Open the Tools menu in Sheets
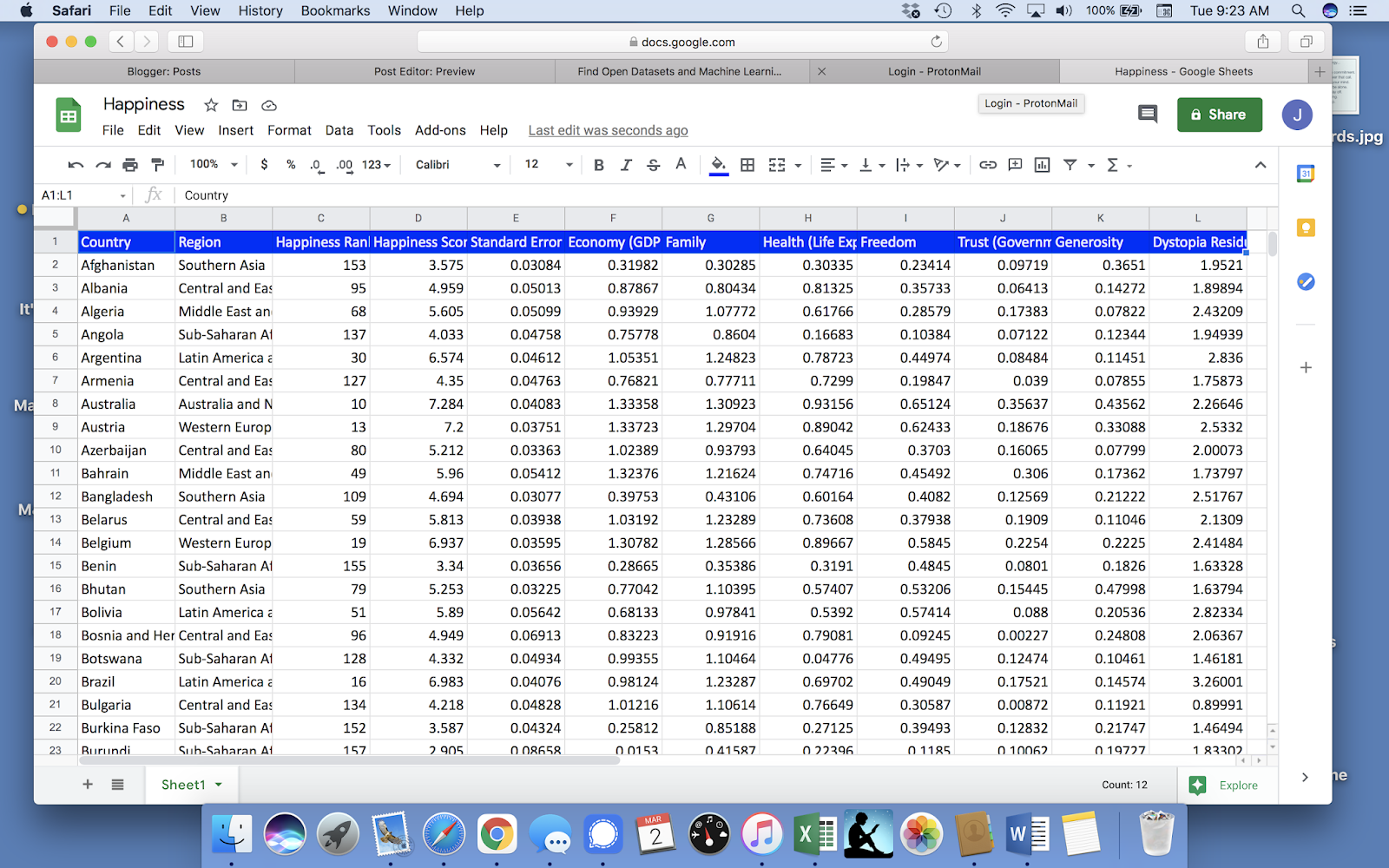Viewport: 1389px width, 868px height. (384, 130)
